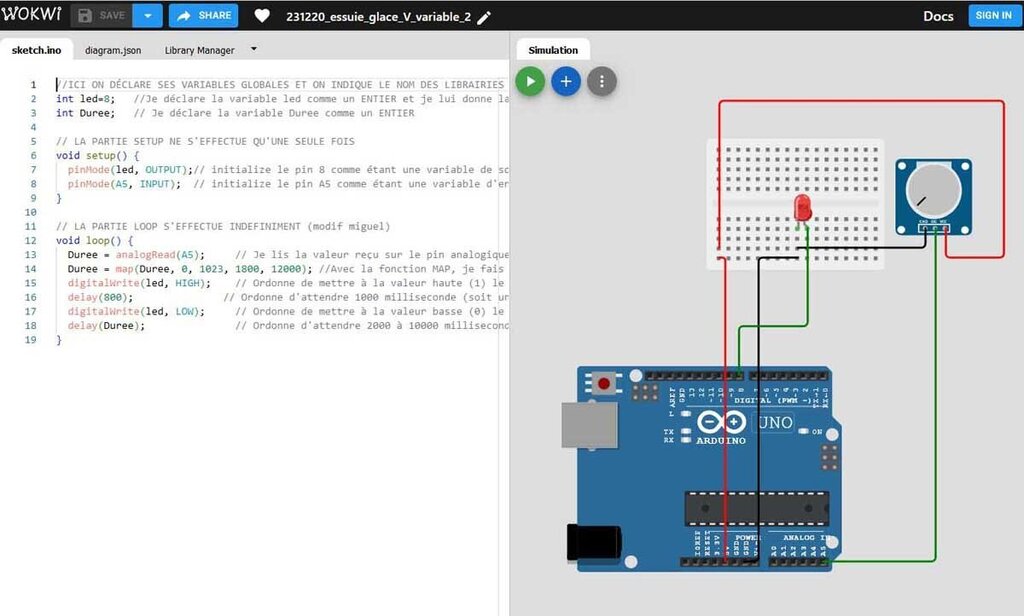
Task: Select the Simulation tab
Action: 553,50
